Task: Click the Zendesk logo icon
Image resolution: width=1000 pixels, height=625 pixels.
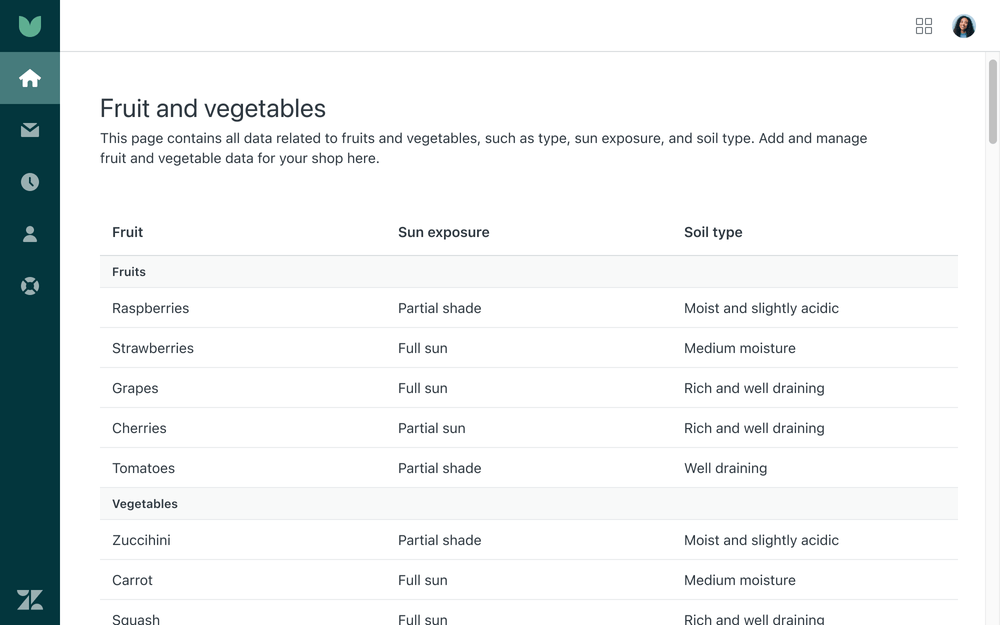Action: coord(30,599)
